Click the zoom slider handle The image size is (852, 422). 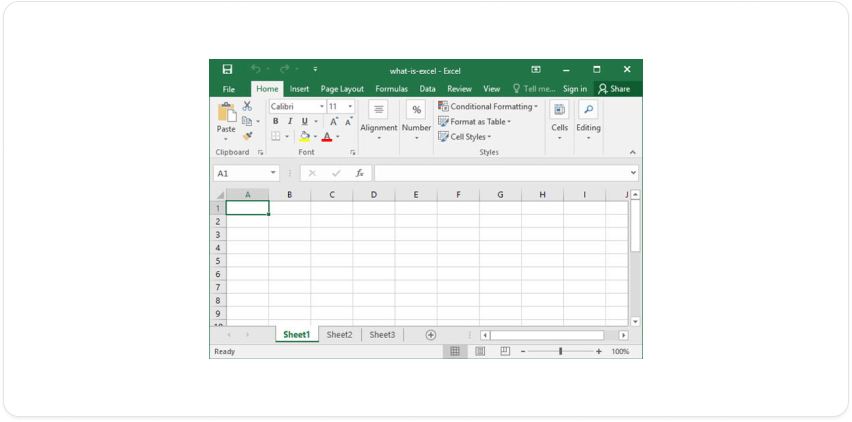[x=561, y=351]
